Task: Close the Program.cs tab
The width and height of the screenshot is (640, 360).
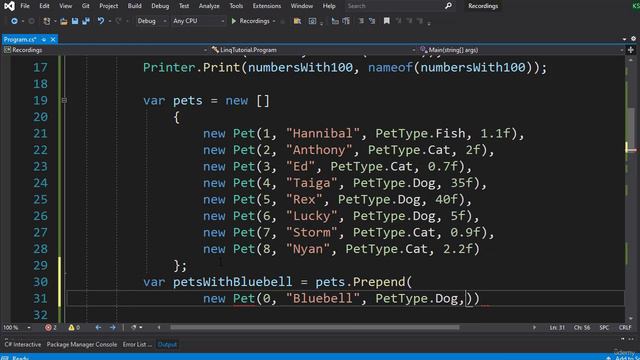Action: 53,40
